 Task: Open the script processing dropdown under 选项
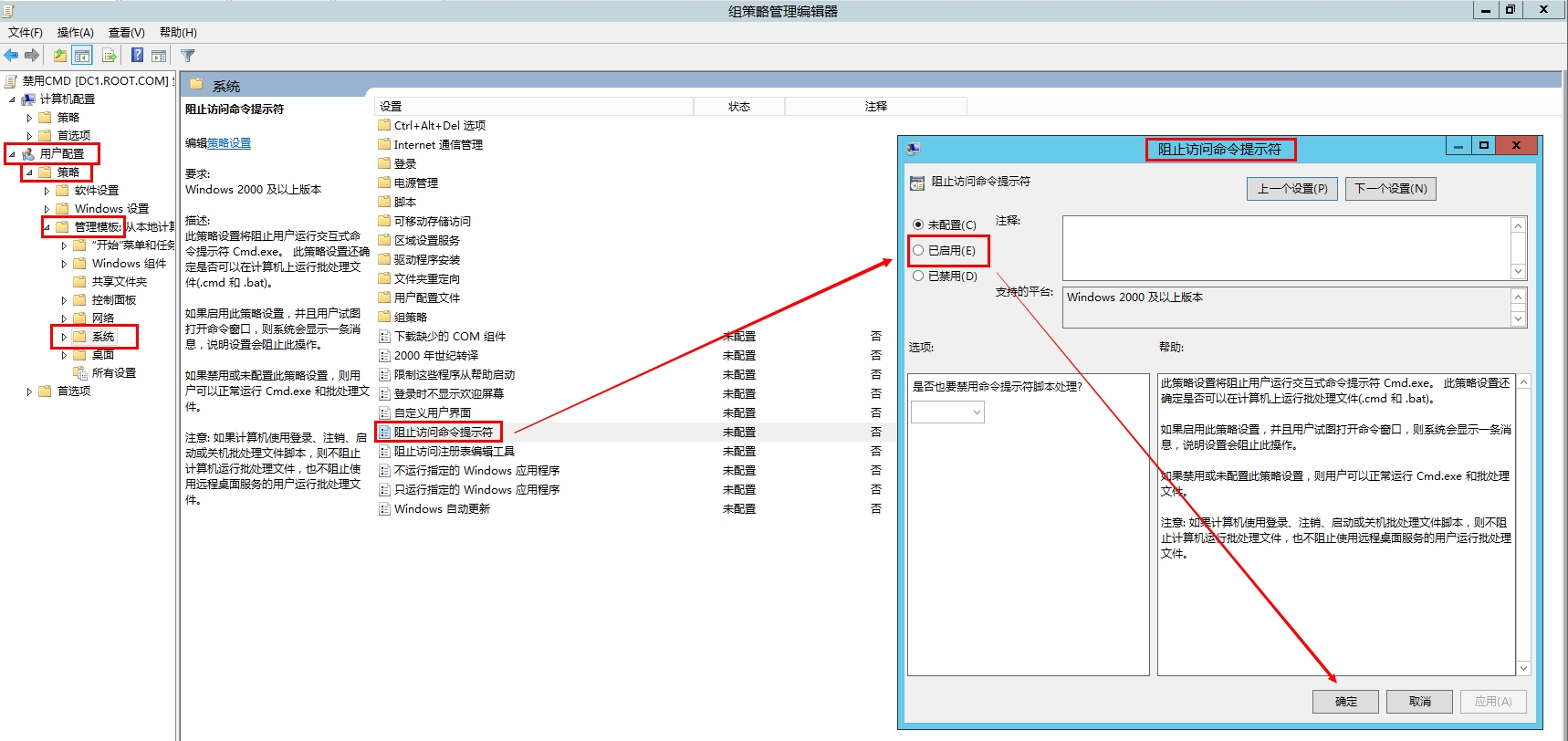pos(947,412)
